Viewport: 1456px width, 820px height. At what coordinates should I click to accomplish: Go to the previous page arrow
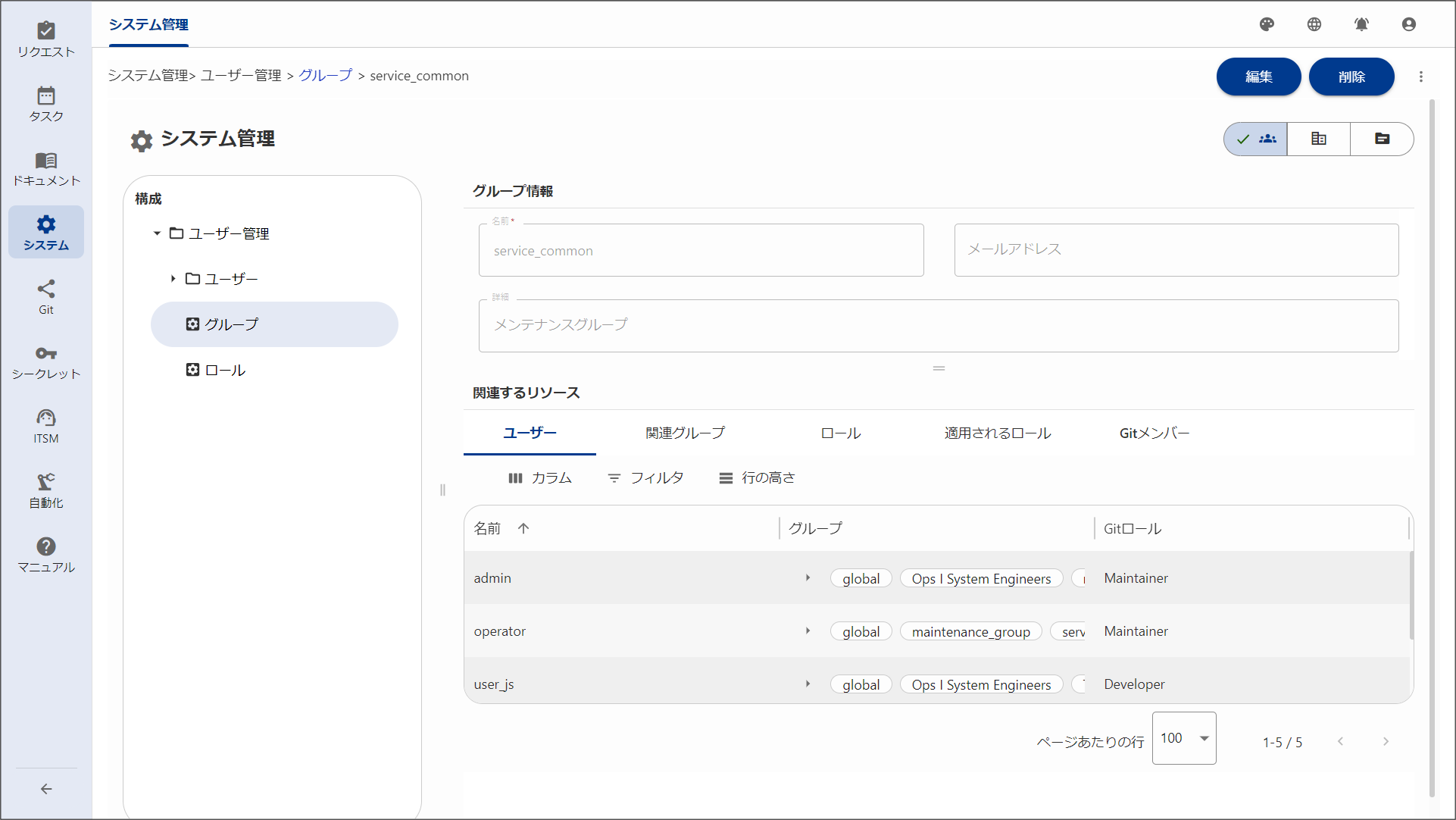1340,741
